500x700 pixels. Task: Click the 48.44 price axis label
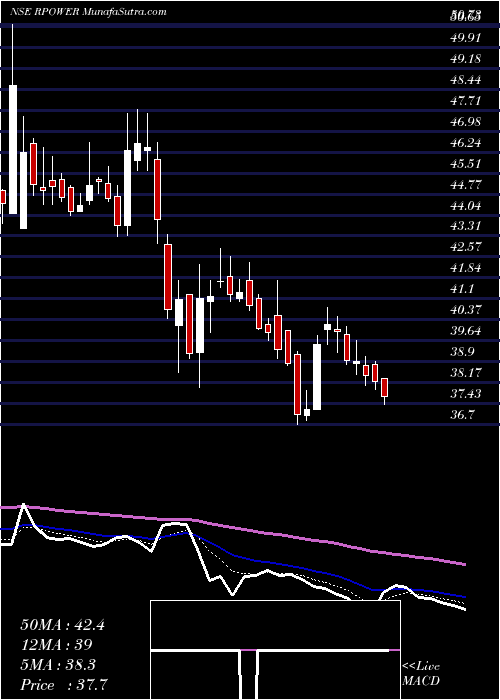(465, 80)
